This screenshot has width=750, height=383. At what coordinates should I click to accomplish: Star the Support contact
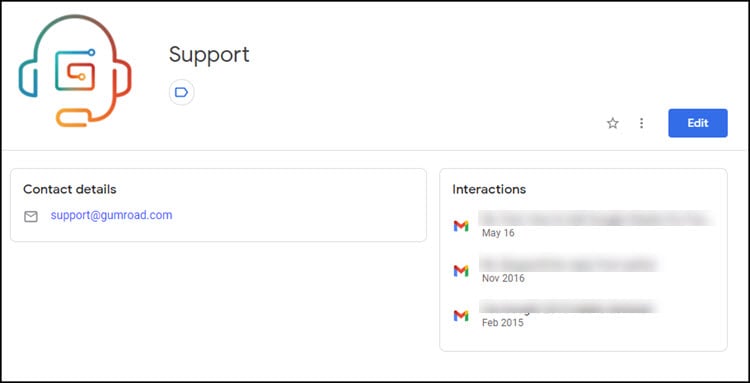point(613,123)
